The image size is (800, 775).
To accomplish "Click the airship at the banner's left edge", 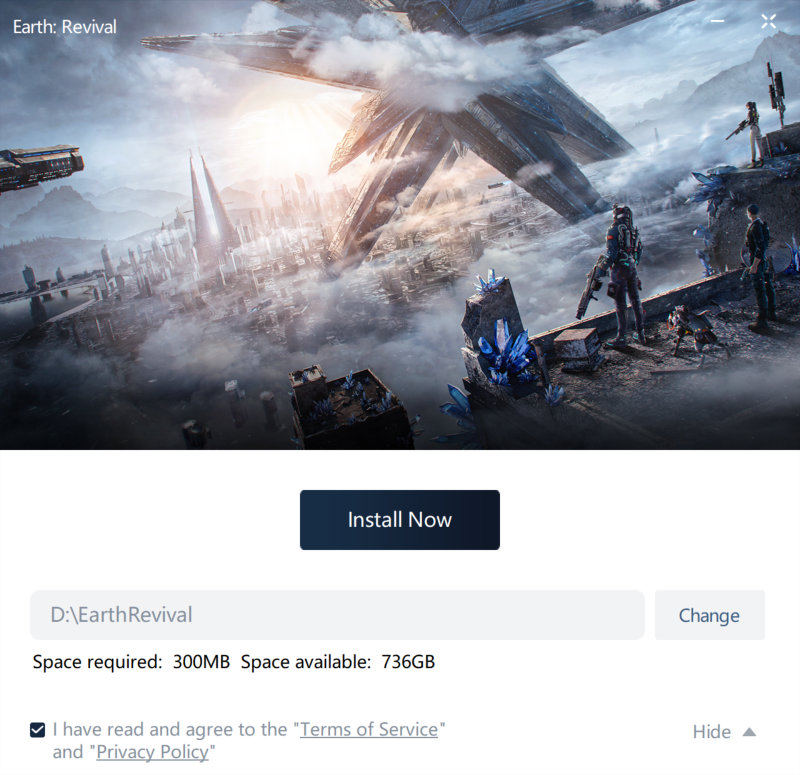I will pos(40,166).
